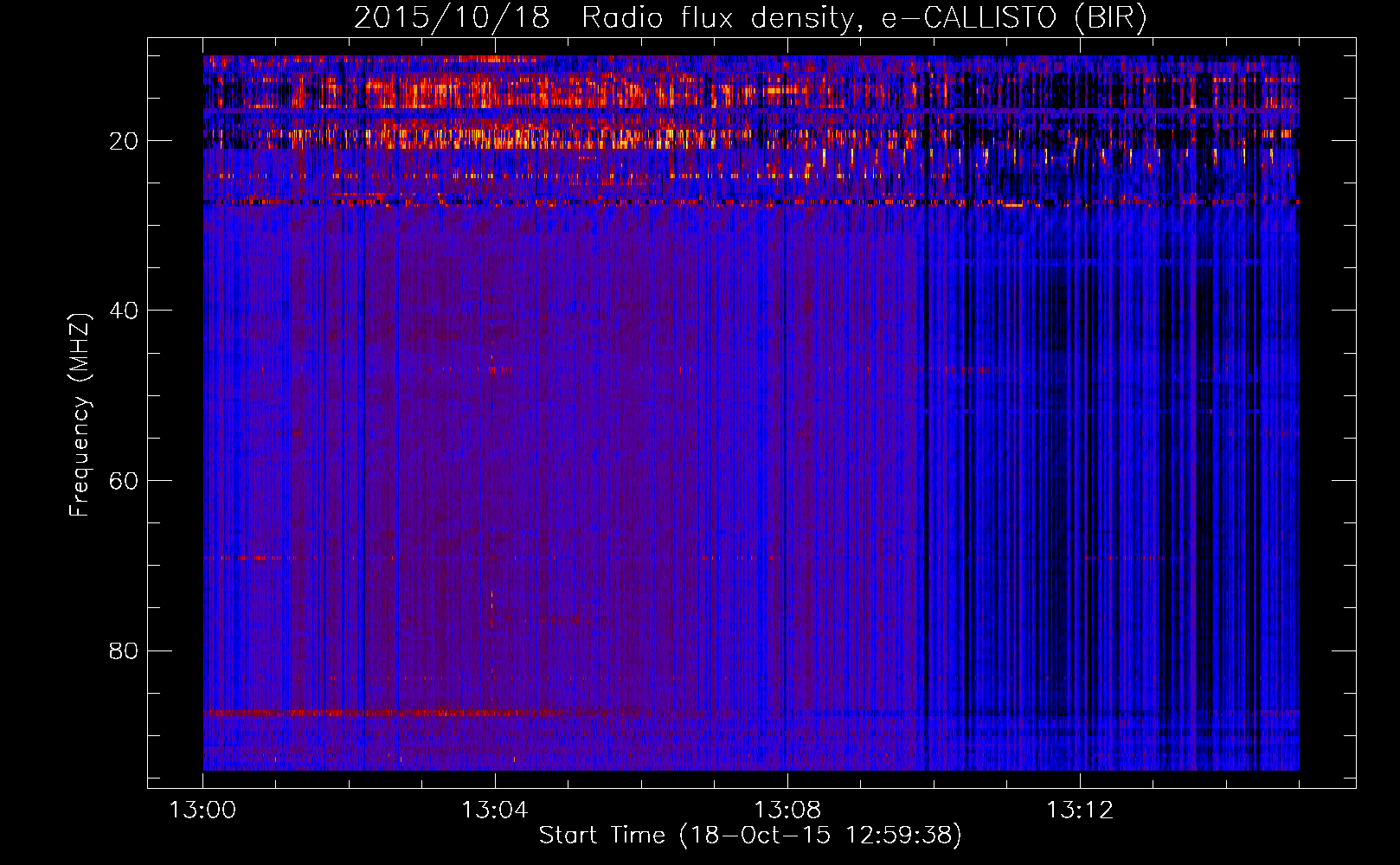The width and height of the screenshot is (1400, 865).
Task: Click the plot title "Radio flux density, e-CALLISTO (BIR)"
Action: [864, 18]
